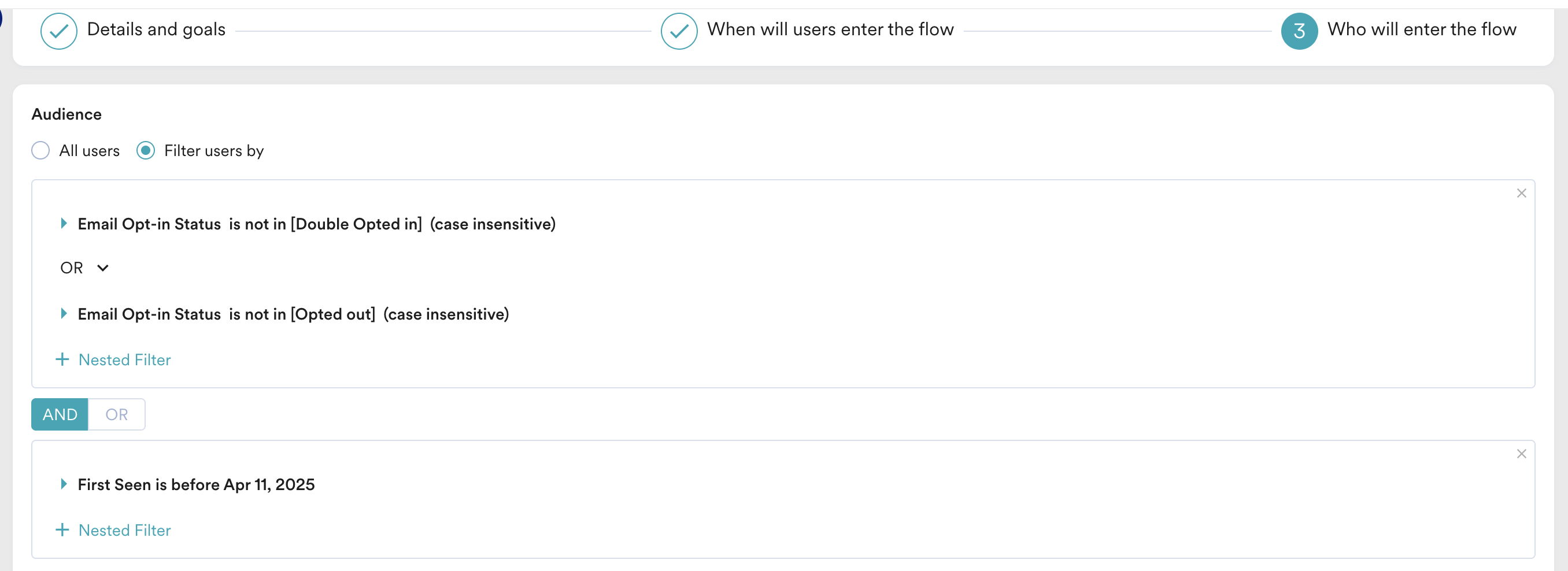Open Who will enter the flow step
The image size is (1568, 571).
point(1422,29)
